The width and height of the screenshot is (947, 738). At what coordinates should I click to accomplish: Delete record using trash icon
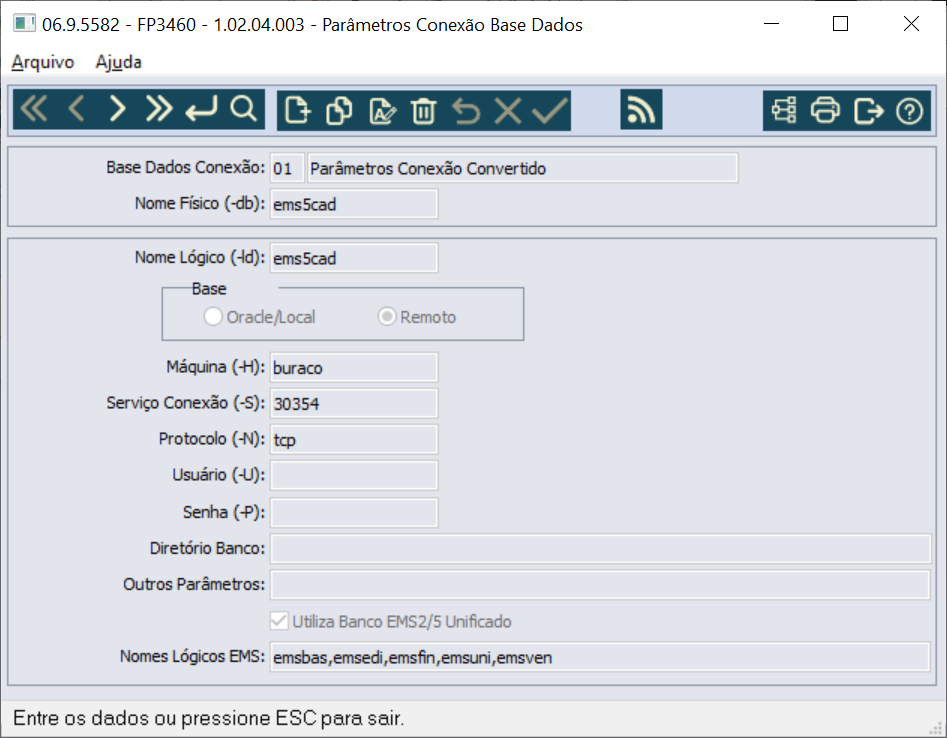tap(423, 111)
